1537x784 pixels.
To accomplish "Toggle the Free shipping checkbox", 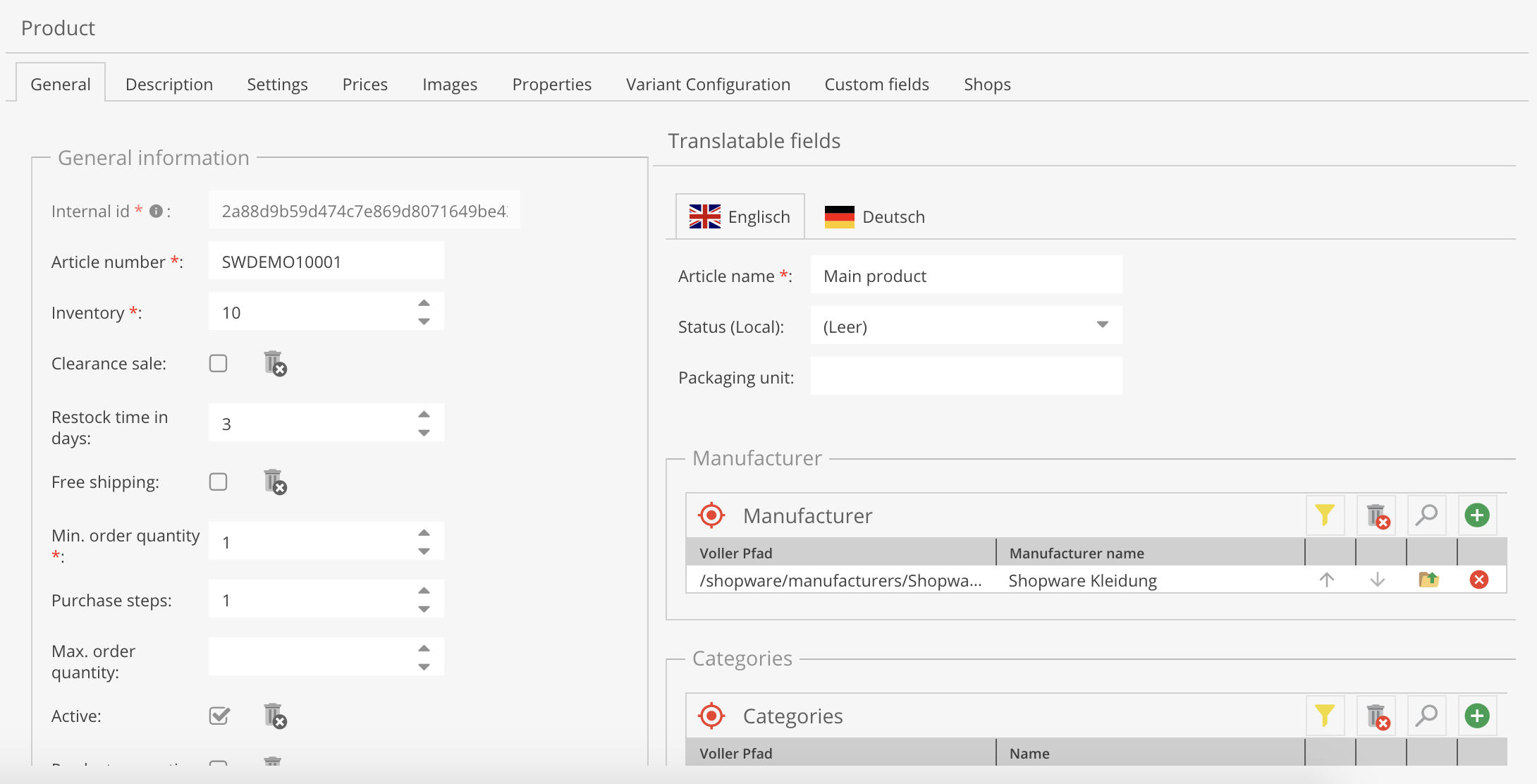I will tap(219, 482).
